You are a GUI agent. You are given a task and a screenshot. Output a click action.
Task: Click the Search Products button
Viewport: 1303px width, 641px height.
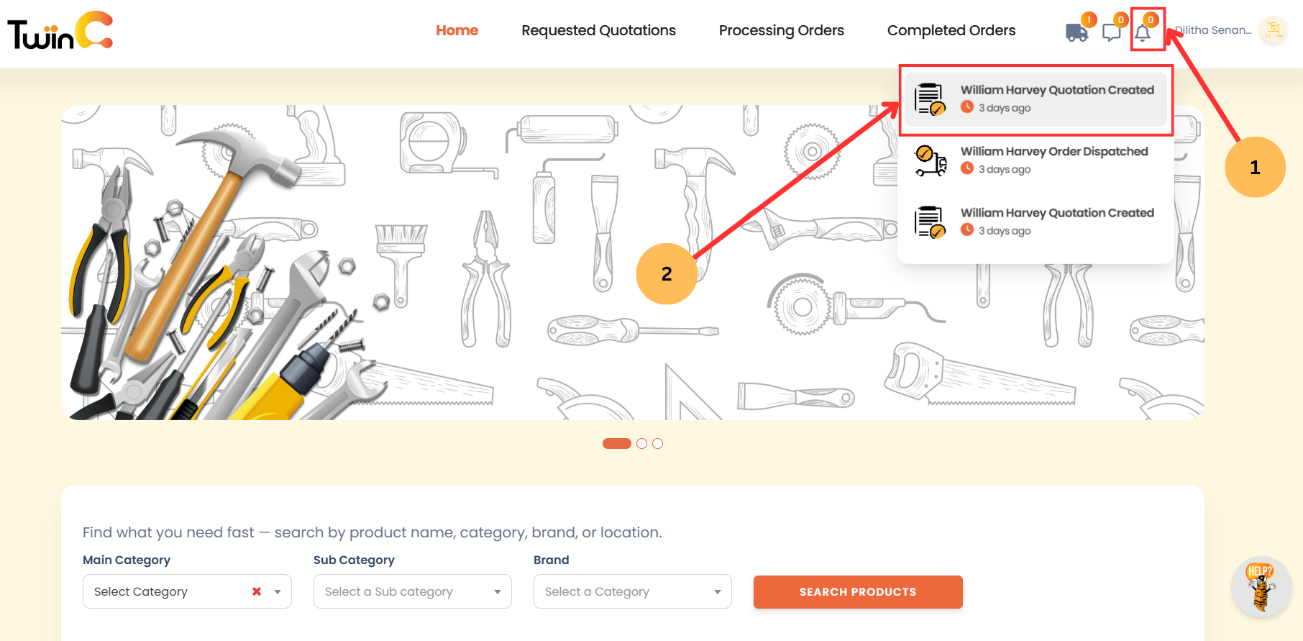coord(857,592)
